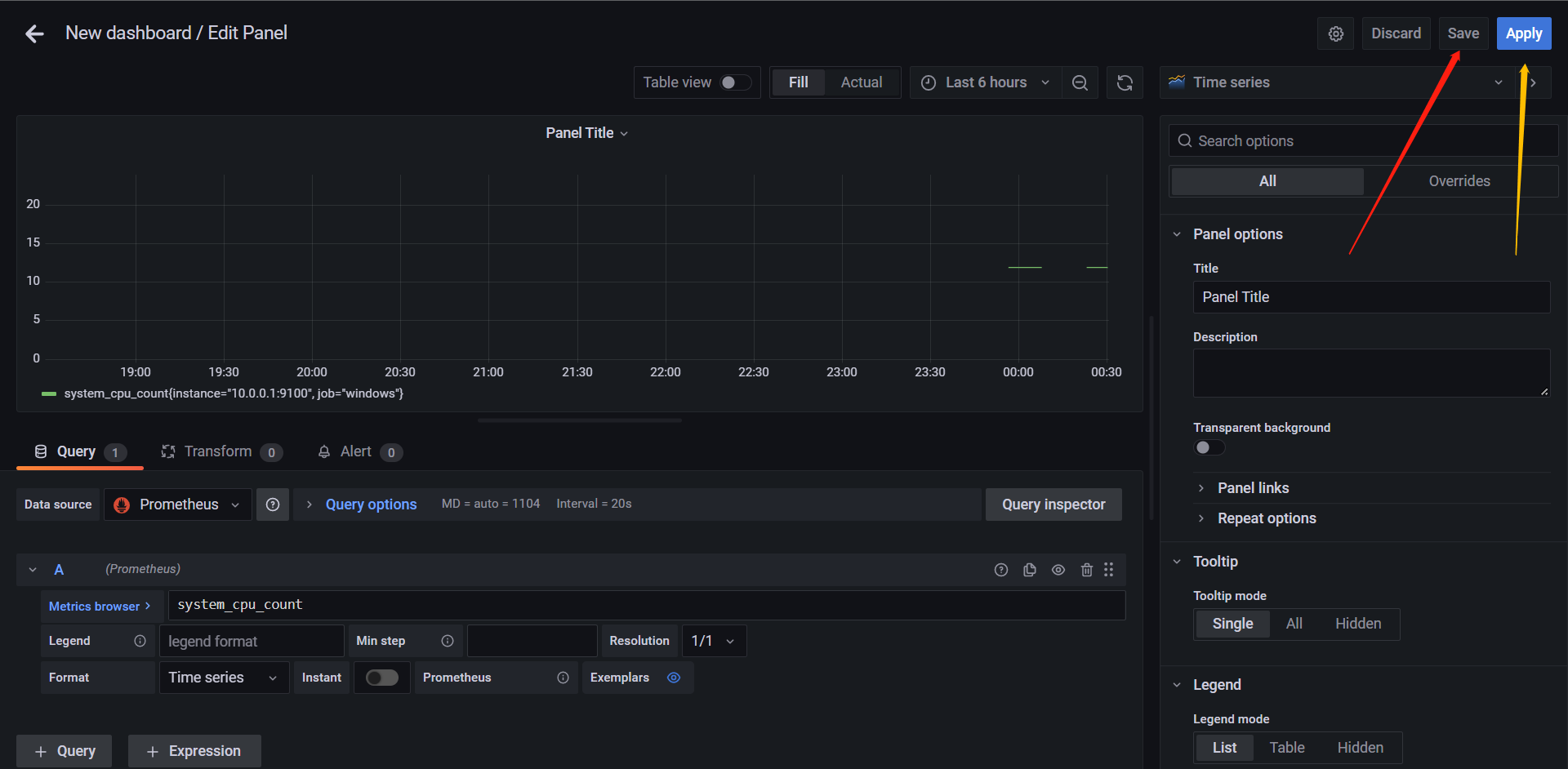The height and width of the screenshot is (769, 1568).
Task: Enable the Table view switch
Action: click(735, 82)
